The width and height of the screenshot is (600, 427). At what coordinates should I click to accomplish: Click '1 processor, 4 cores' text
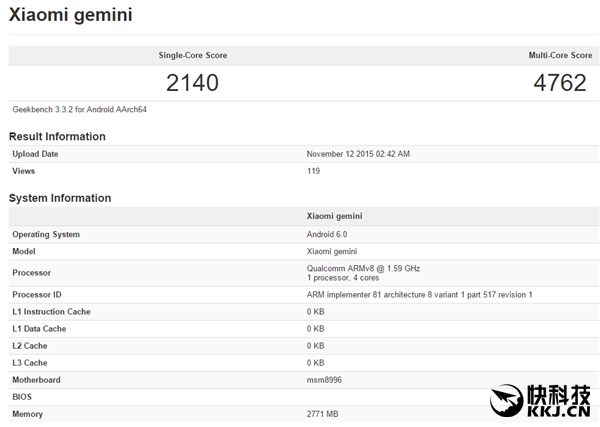point(343,278)
